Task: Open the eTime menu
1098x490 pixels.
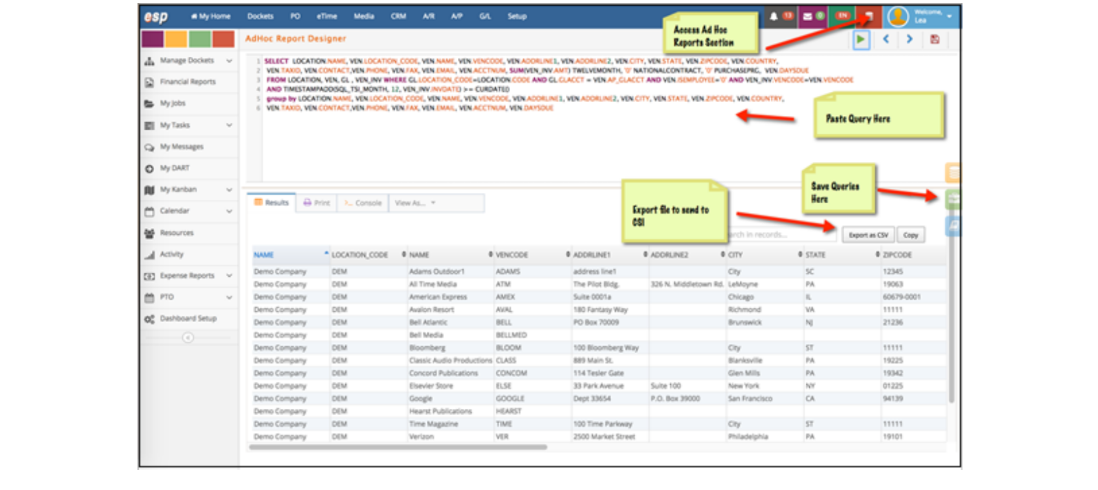Action: tap(327, 16)
